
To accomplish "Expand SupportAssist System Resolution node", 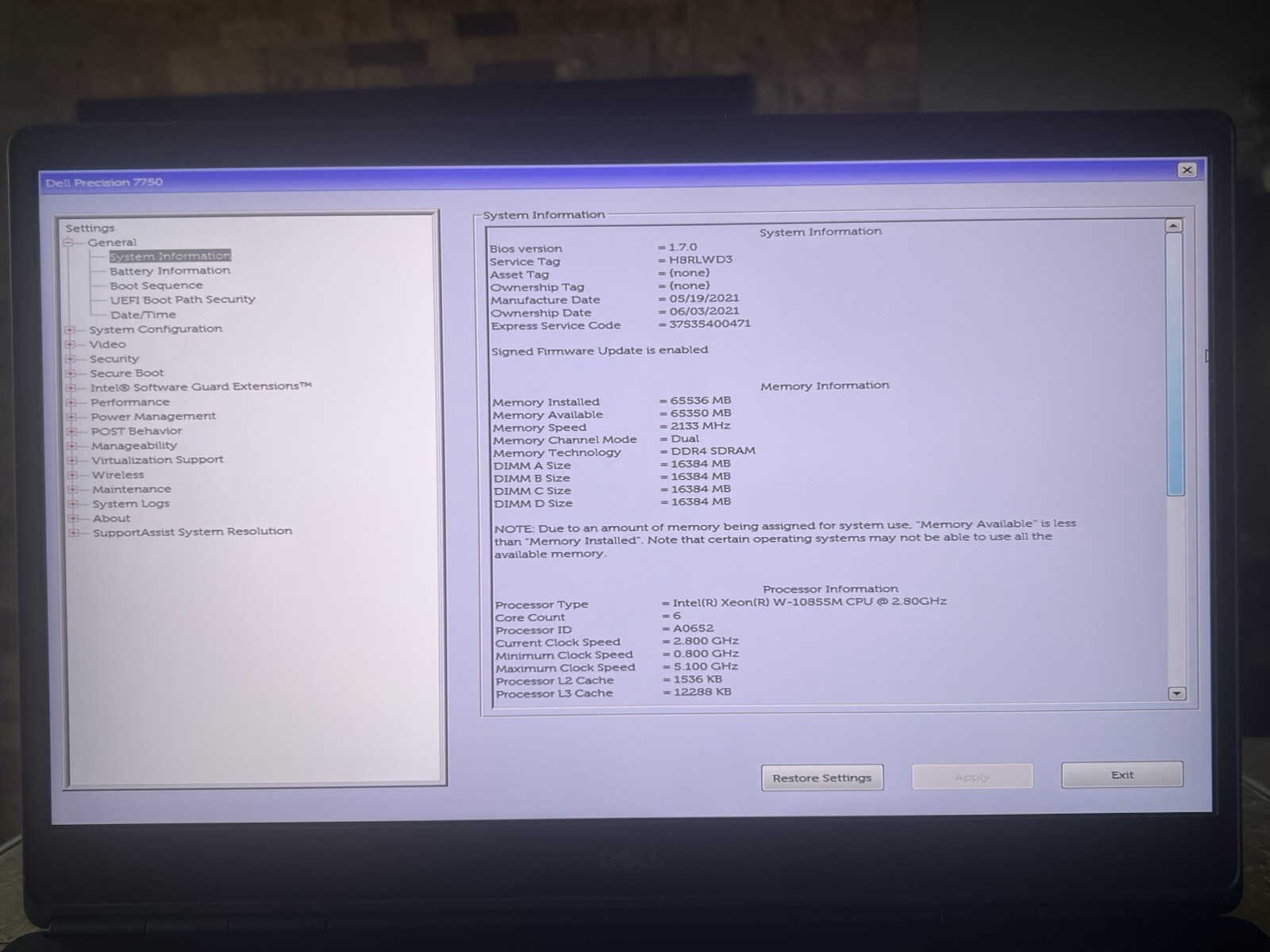I will click(x=74, y=532).
